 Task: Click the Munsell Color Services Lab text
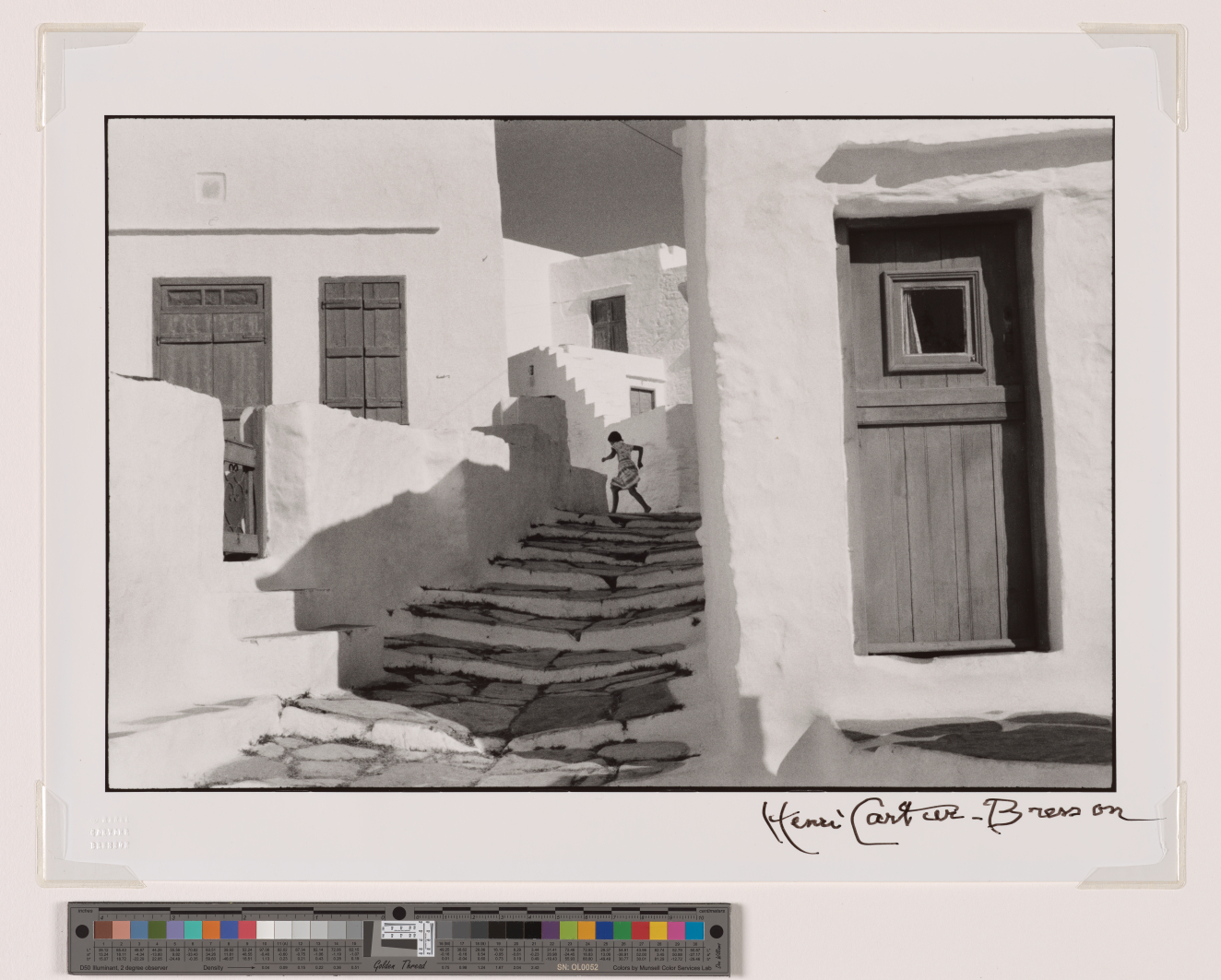pos(661,967)
